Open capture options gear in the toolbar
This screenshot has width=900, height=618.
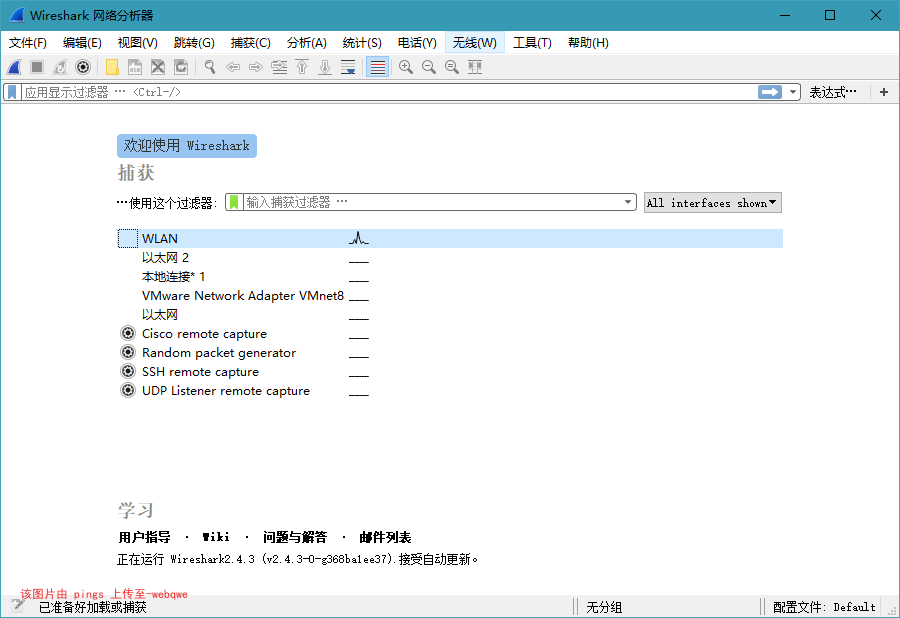83,67
